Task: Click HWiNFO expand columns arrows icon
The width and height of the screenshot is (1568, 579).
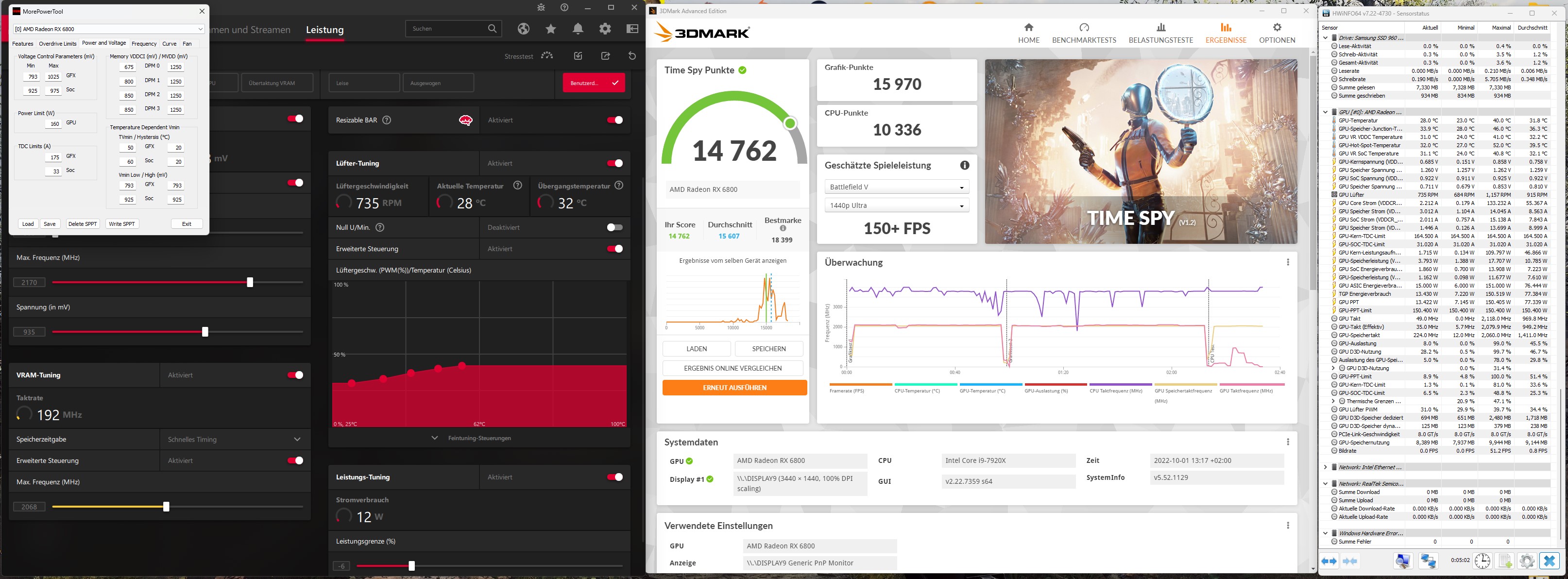Action: point(1329,561)
